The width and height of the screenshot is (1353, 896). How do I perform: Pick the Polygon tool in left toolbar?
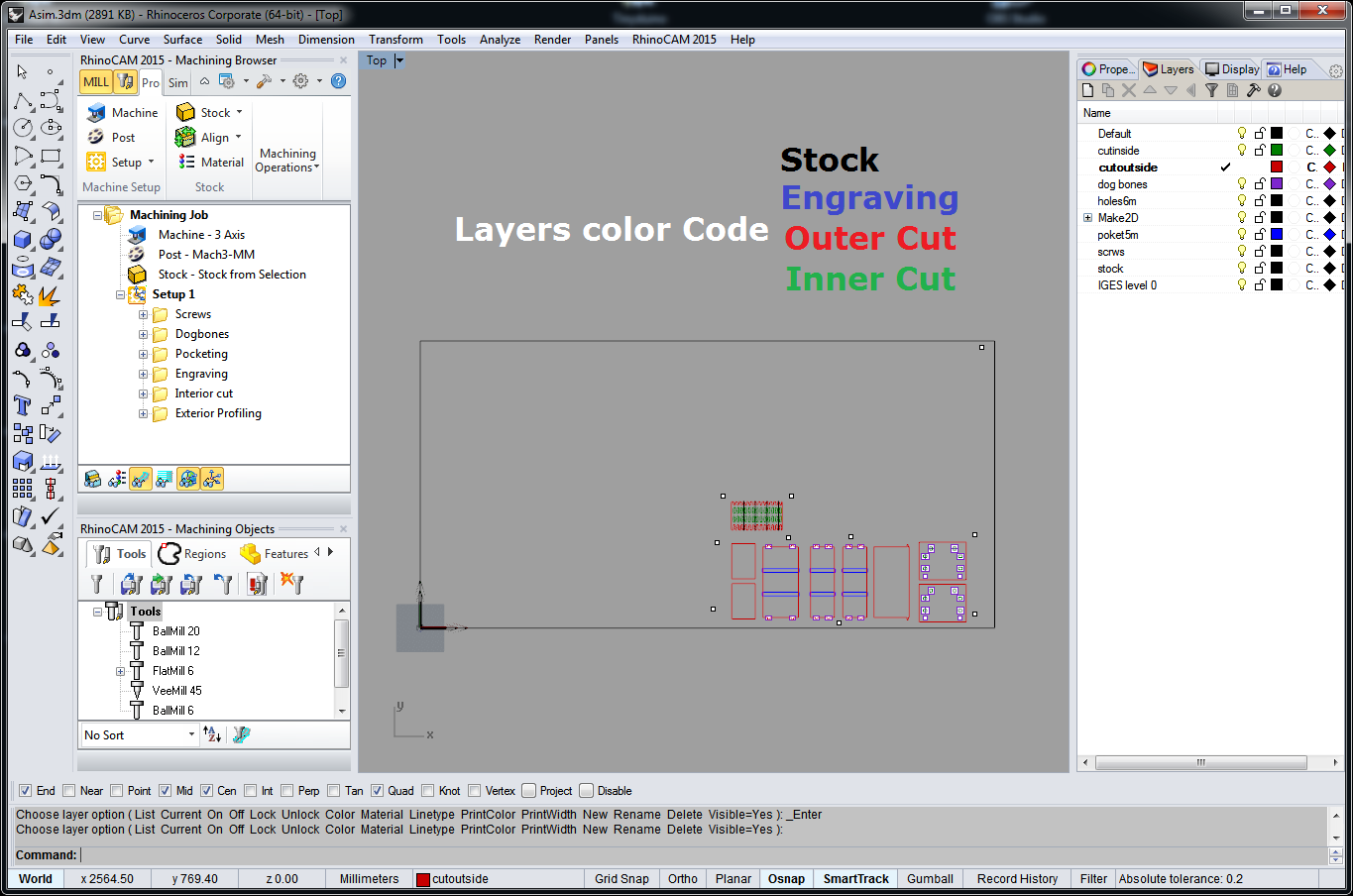click(23, 183)
